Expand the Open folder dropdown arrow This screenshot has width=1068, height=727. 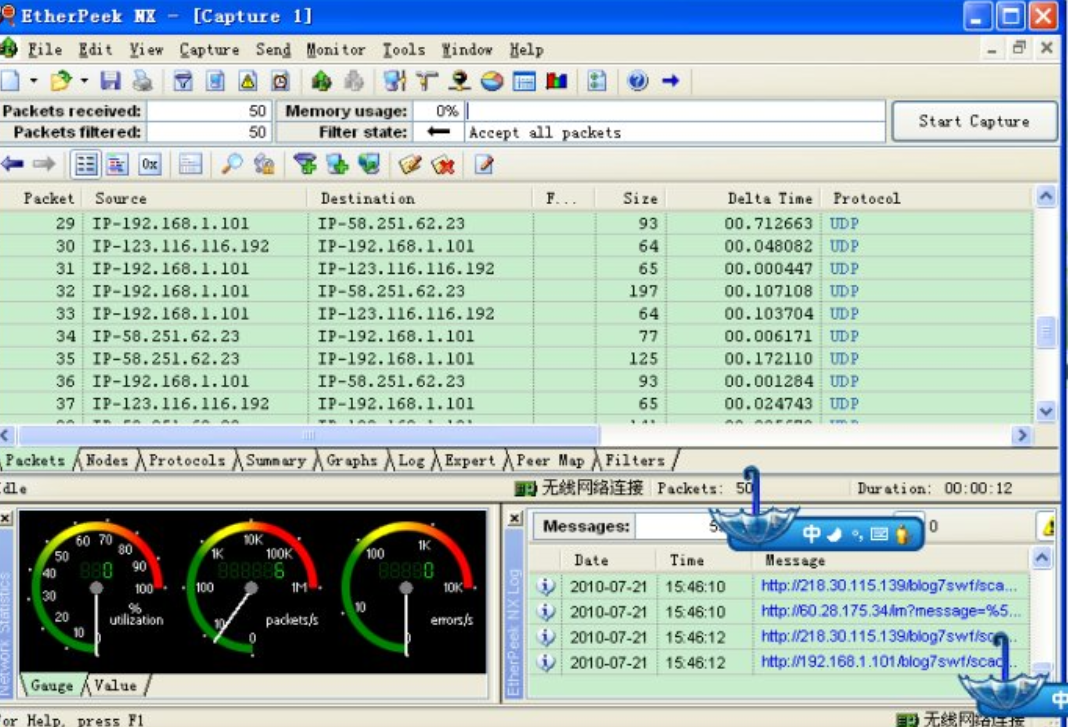coord(84,81)
